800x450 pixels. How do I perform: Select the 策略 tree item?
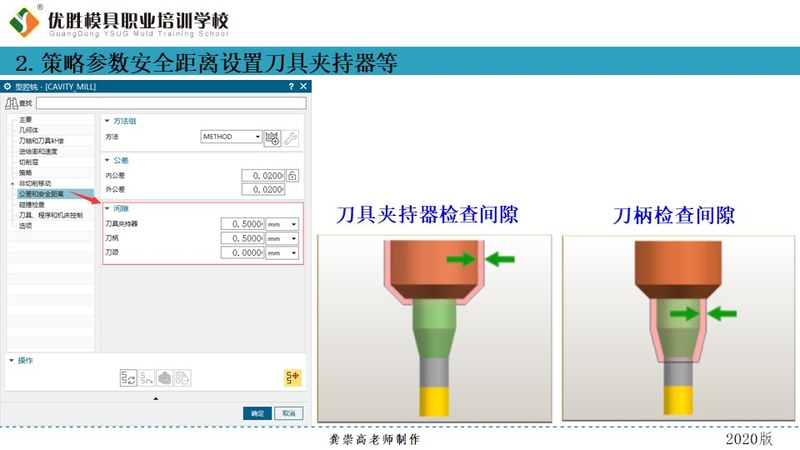click(26, 173)
